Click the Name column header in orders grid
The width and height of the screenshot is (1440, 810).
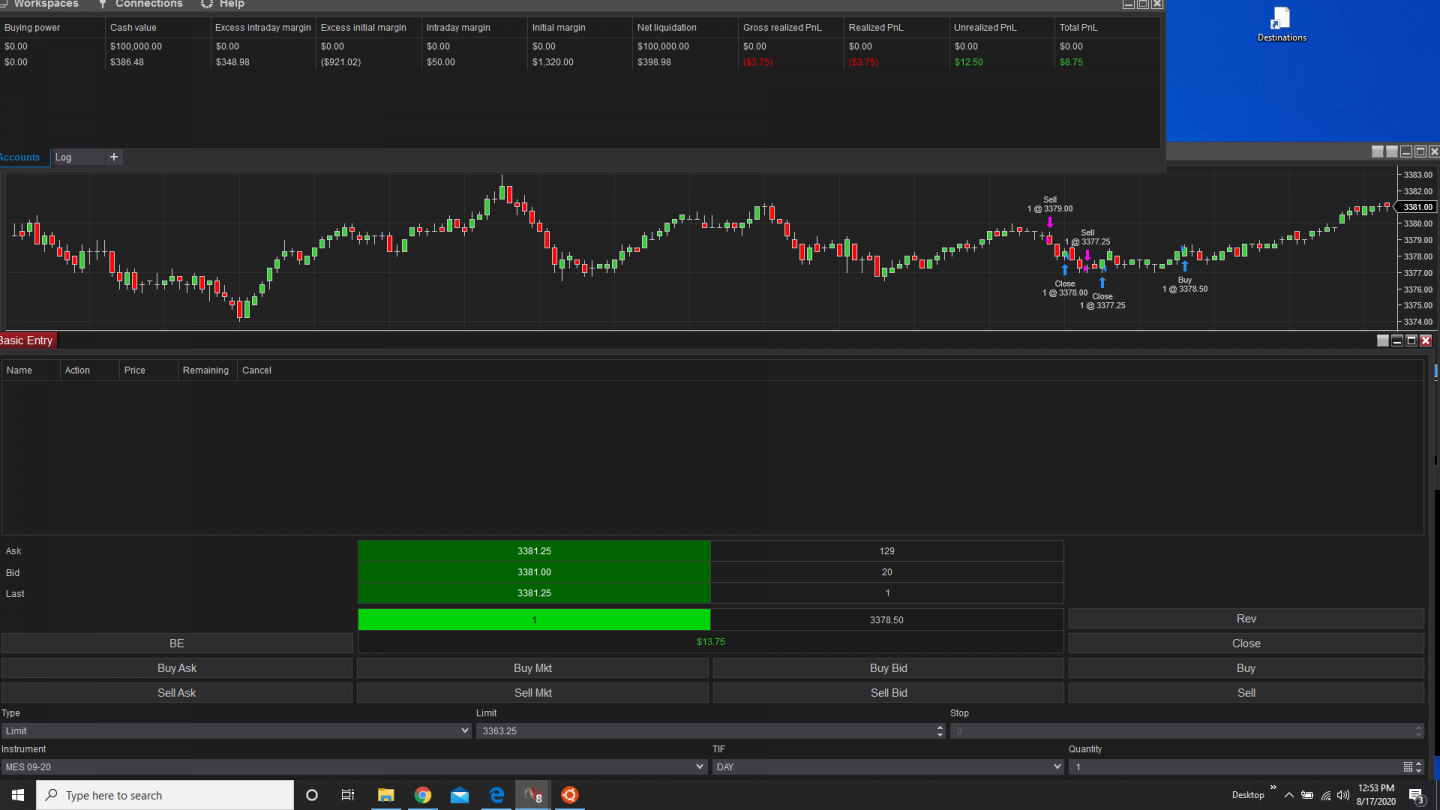click(31, 370)
